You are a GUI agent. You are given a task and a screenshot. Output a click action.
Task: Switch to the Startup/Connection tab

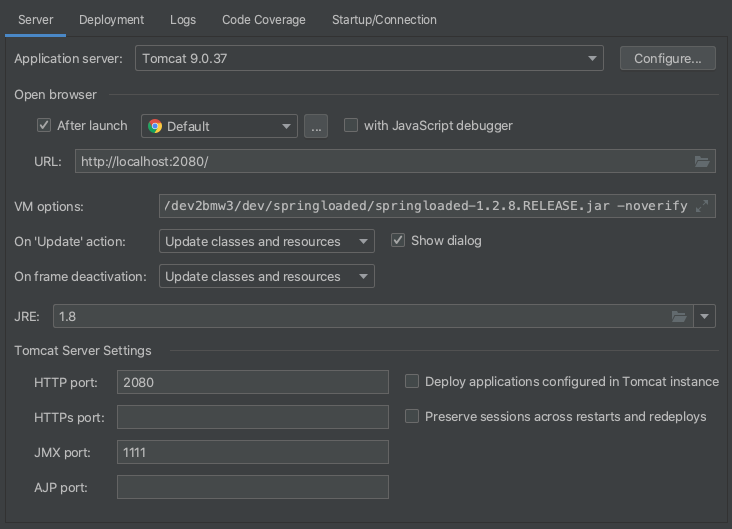[x=384, y=20]
